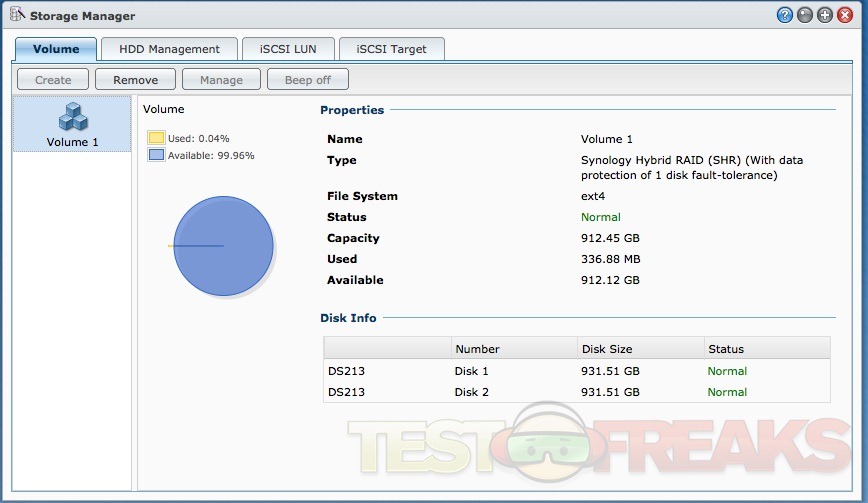
Task: Go to the iSCSI Target tab
Action: coord(391,49)
